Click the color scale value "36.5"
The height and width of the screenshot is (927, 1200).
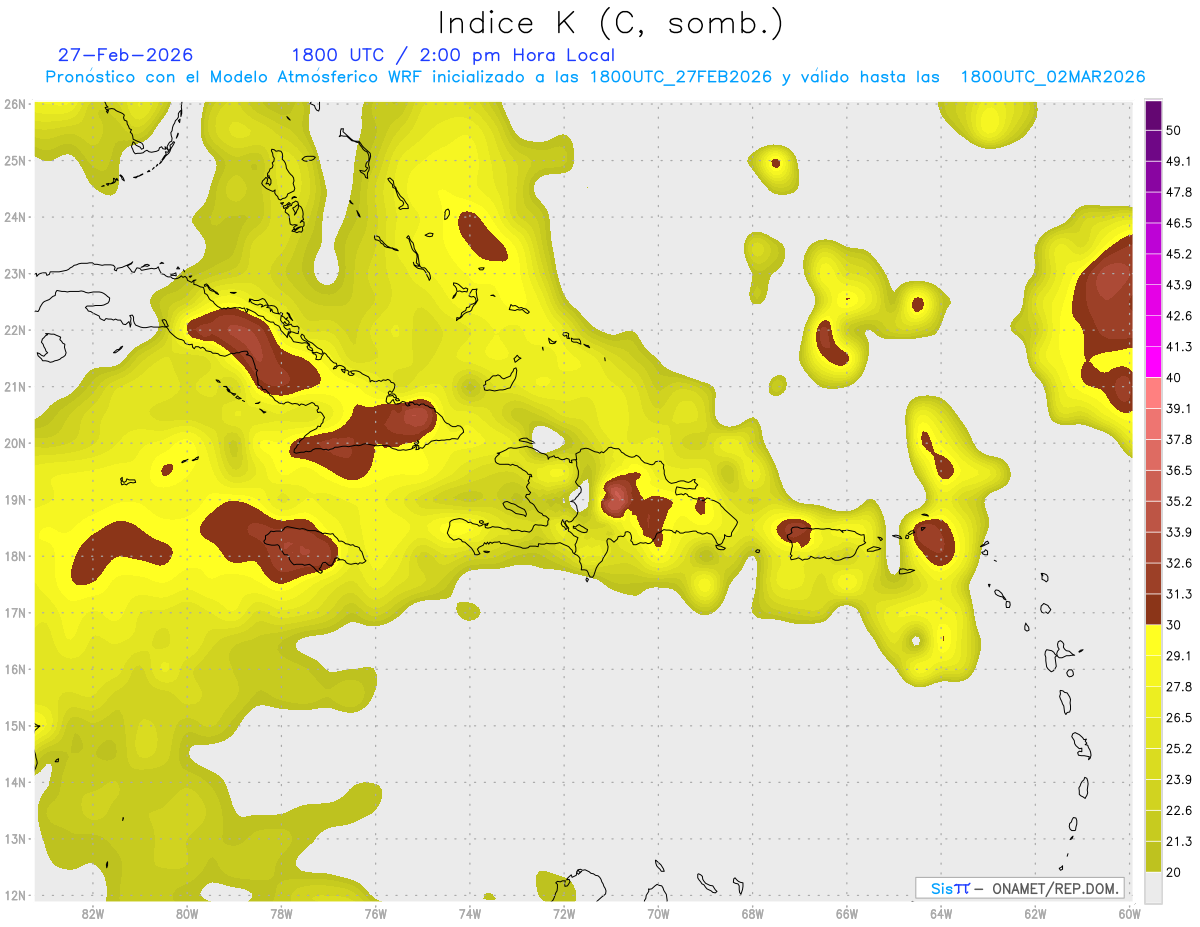tap(1178, 470)
